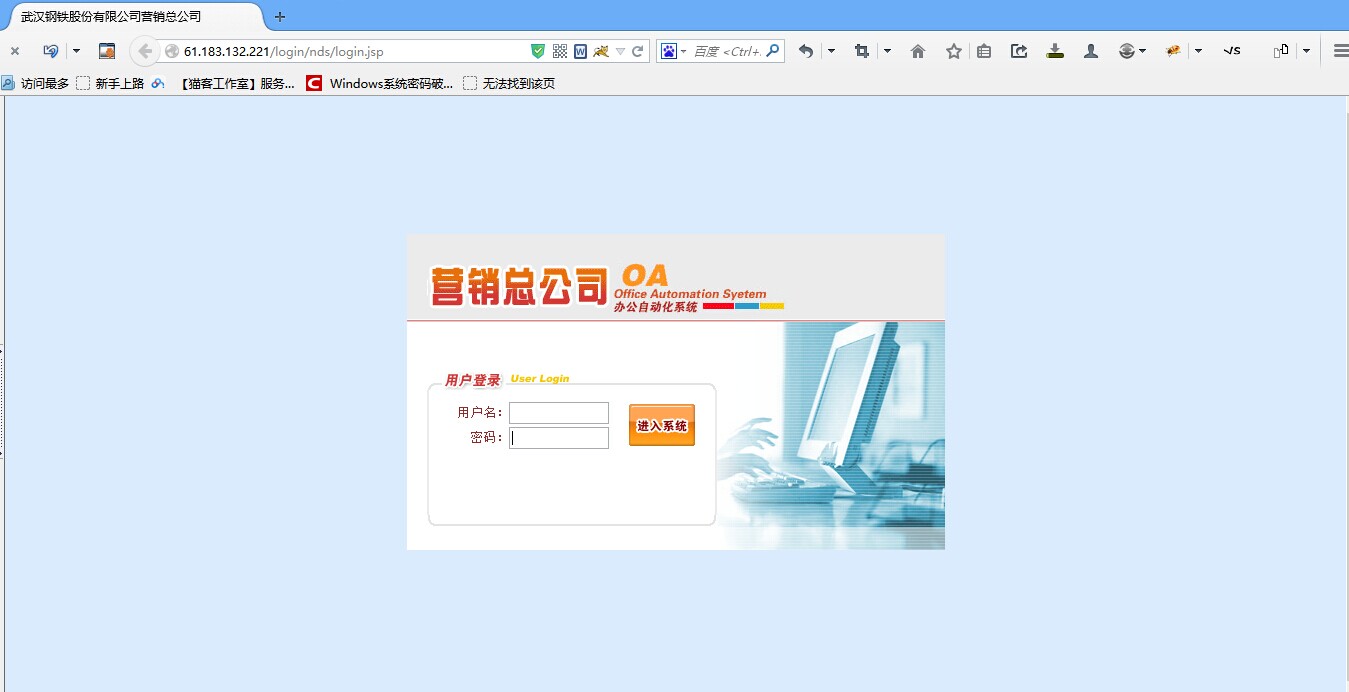Viewport: 1349px width, 692px height.
Task: Click the JS script toggle icon
Action: (x=1232, y=51)
